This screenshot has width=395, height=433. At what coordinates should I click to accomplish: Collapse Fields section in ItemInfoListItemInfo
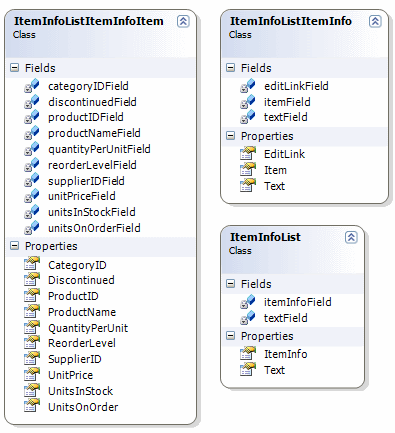coord(230,68)
